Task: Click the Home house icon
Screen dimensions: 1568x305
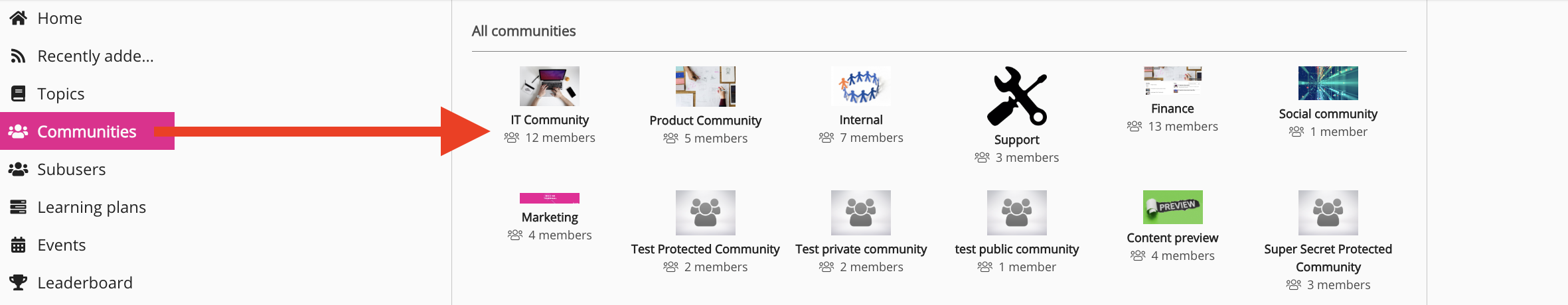Action: pos(19,18)
